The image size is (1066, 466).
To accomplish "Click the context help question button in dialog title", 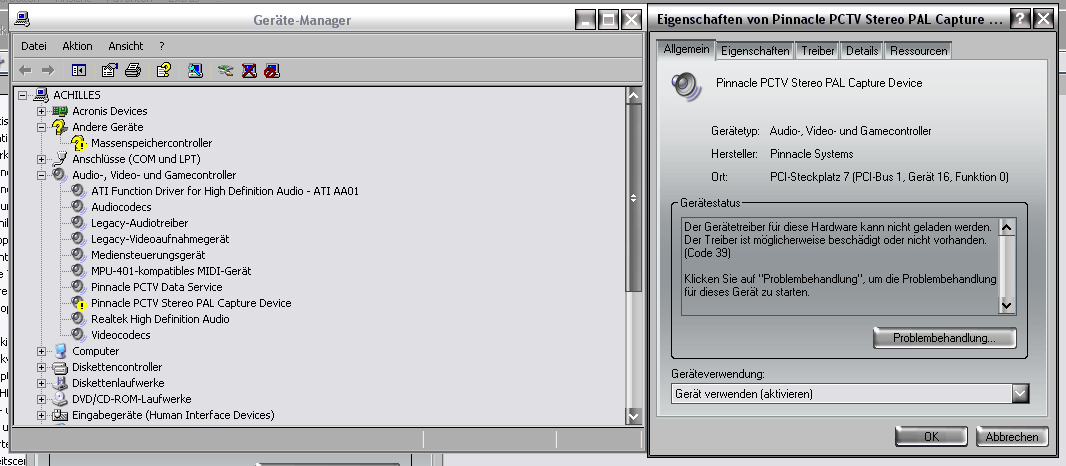I will tap(1019, 20).
